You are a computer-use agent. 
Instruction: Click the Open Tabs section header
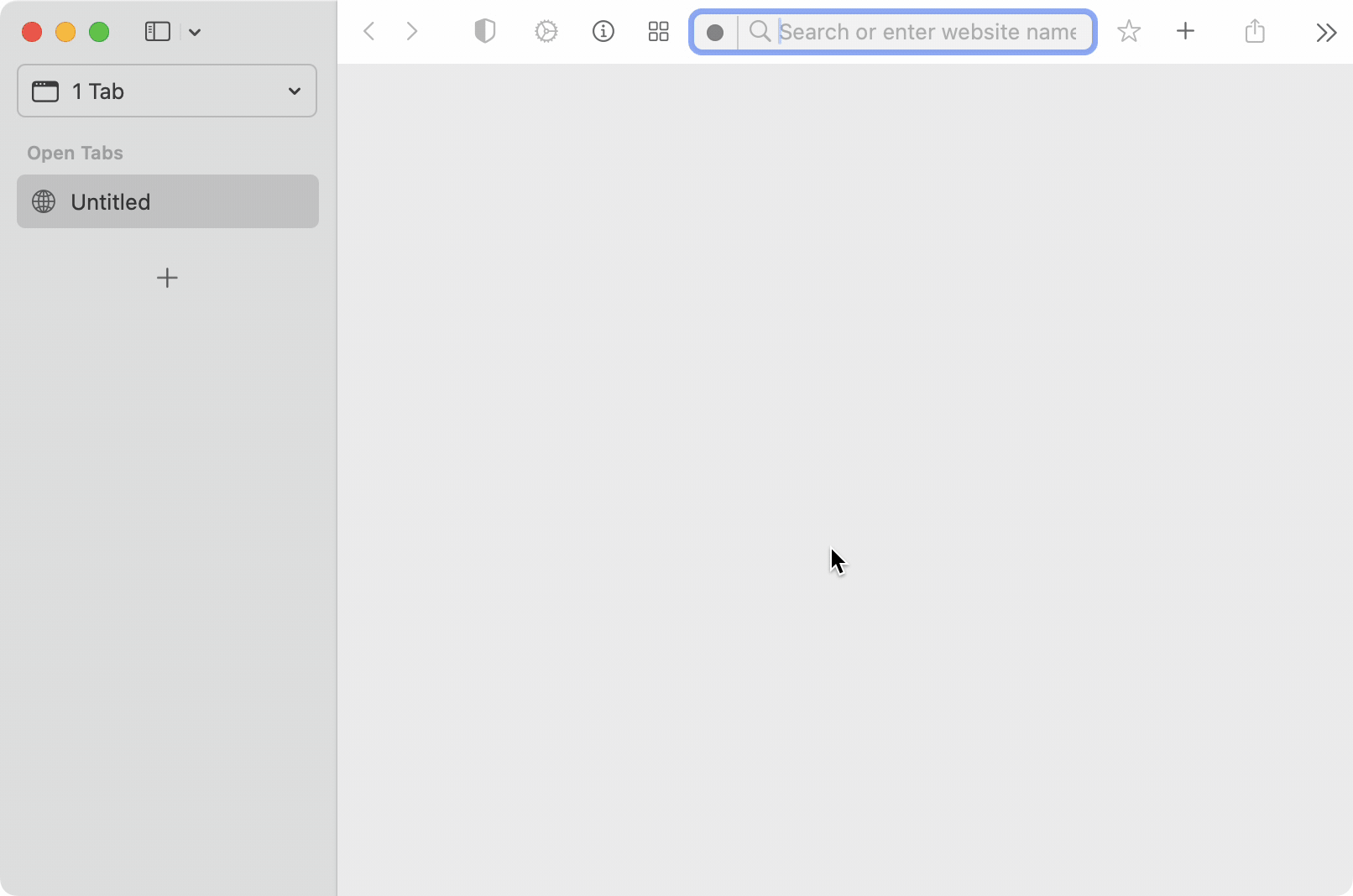click(75, 153)
